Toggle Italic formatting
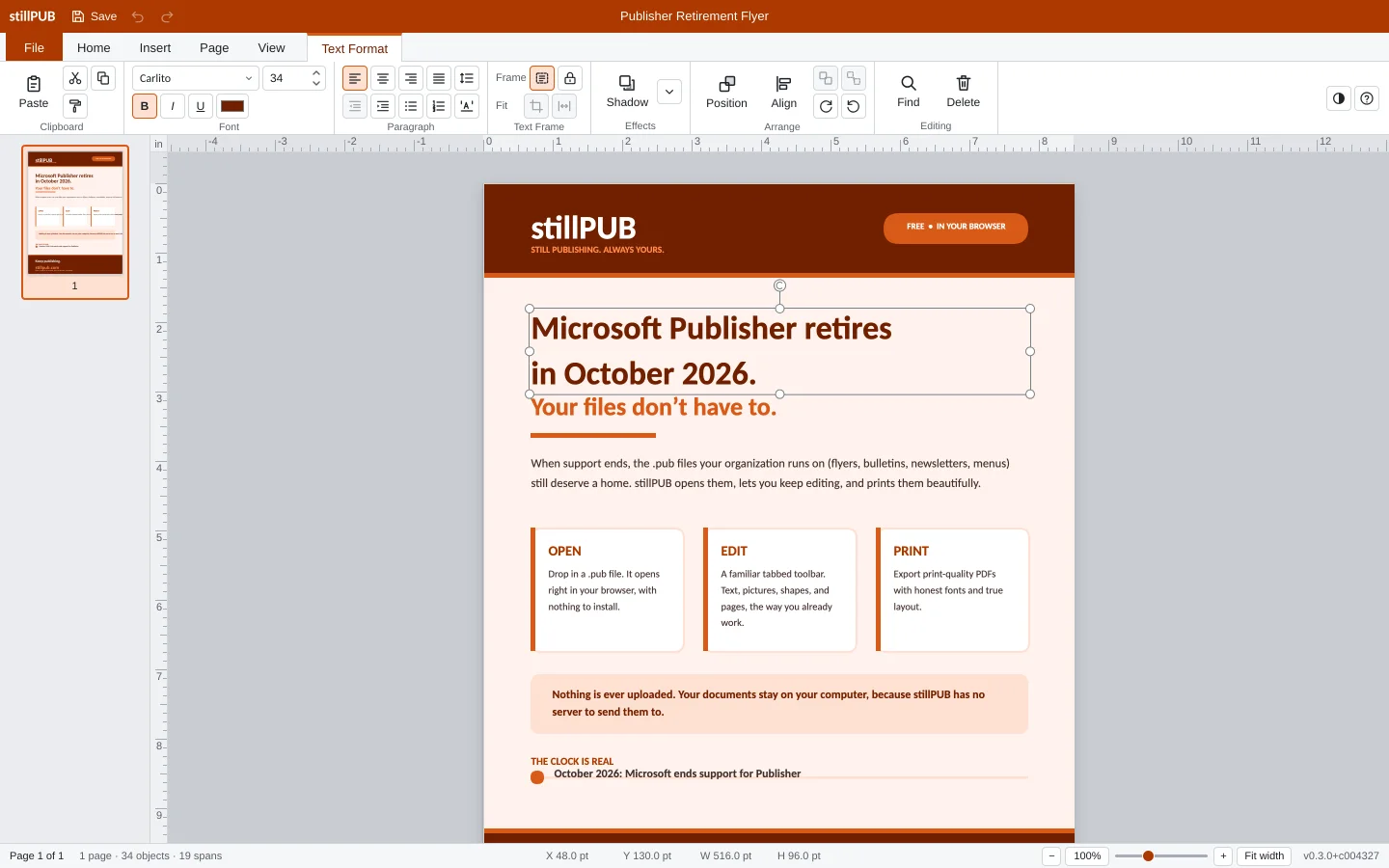Image resolution: width=1389 pixels, height=868 pixels. [173, 106]
